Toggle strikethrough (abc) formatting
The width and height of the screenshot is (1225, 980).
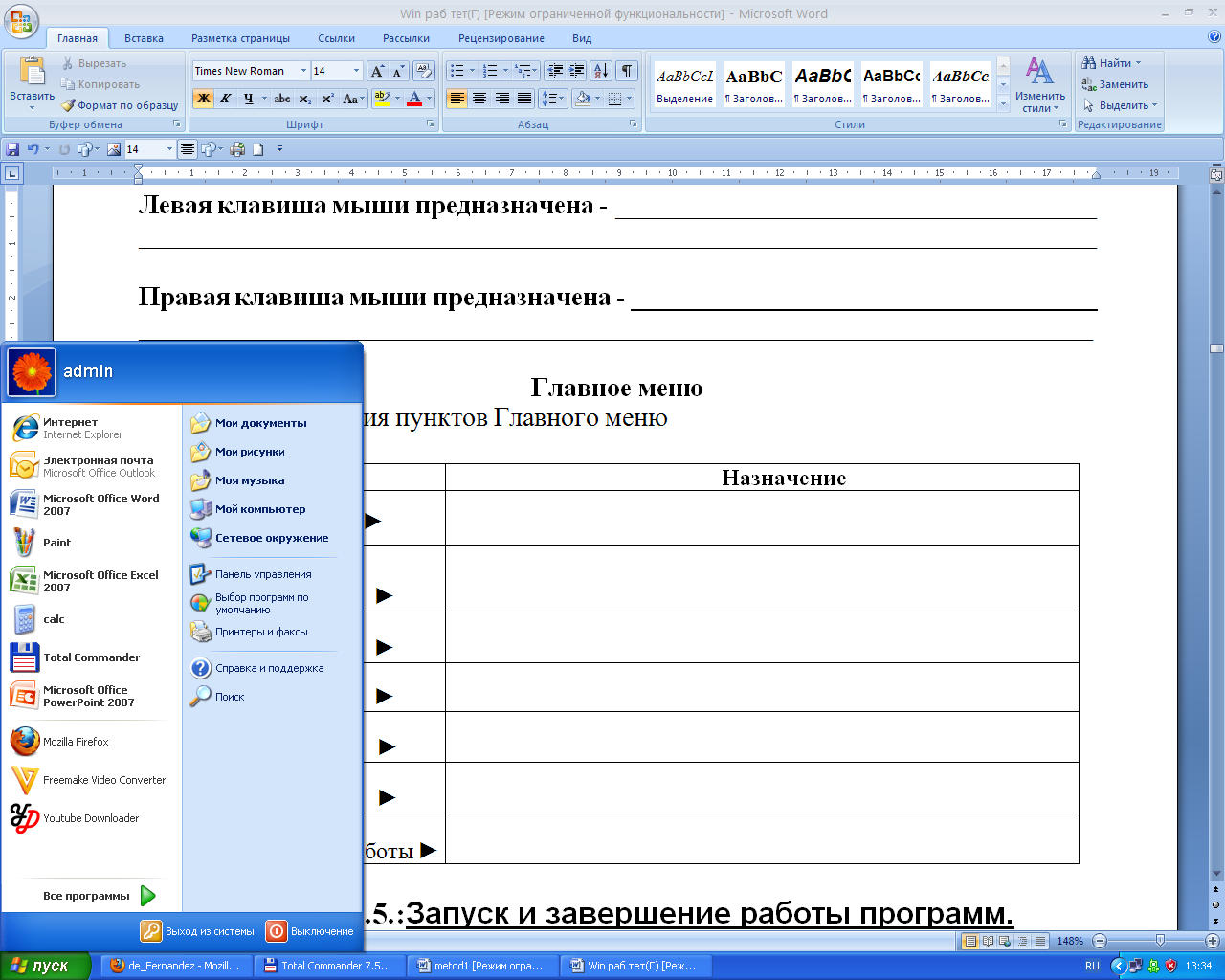click(282, 99)
